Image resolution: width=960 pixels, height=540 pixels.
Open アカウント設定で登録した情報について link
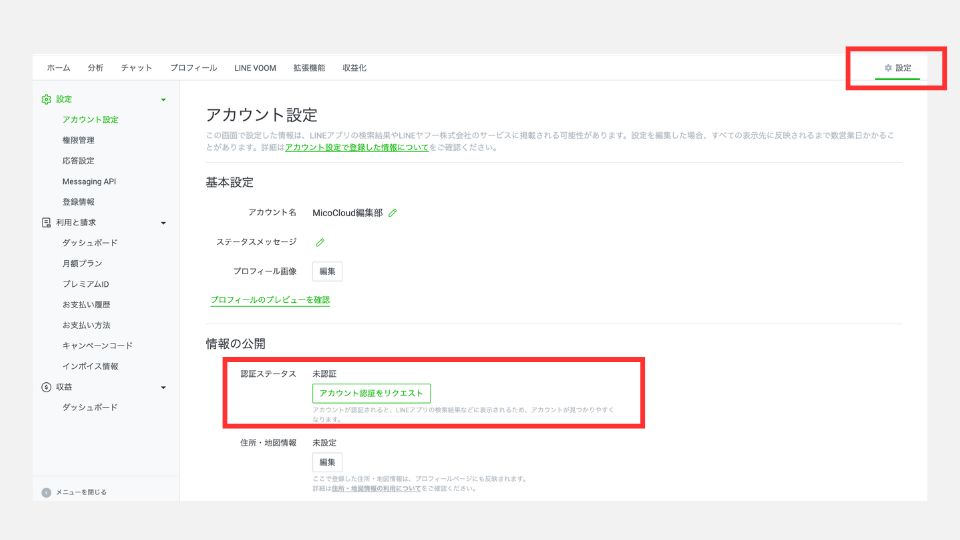(x=356, y=148)
